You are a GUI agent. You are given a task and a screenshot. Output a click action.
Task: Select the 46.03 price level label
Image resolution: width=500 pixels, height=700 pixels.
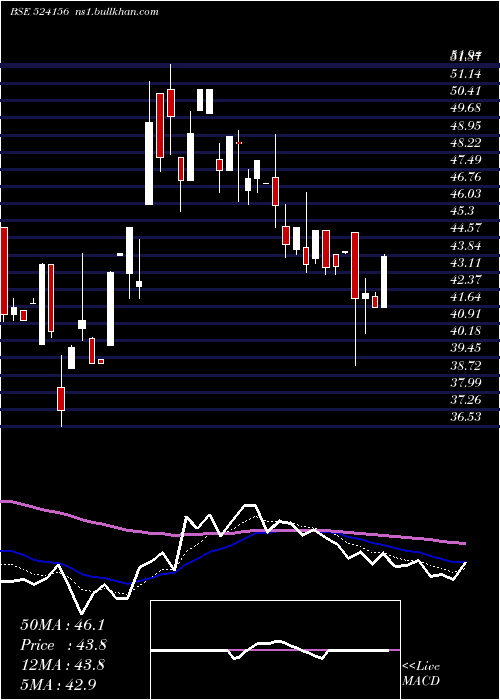click(465, 194)
